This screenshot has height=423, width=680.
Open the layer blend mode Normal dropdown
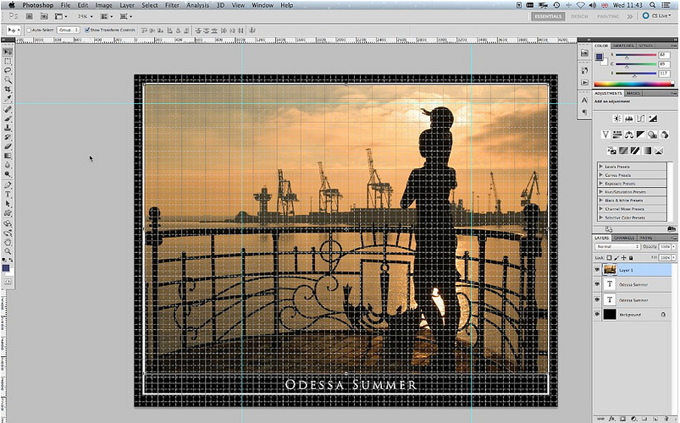[615, 246]
